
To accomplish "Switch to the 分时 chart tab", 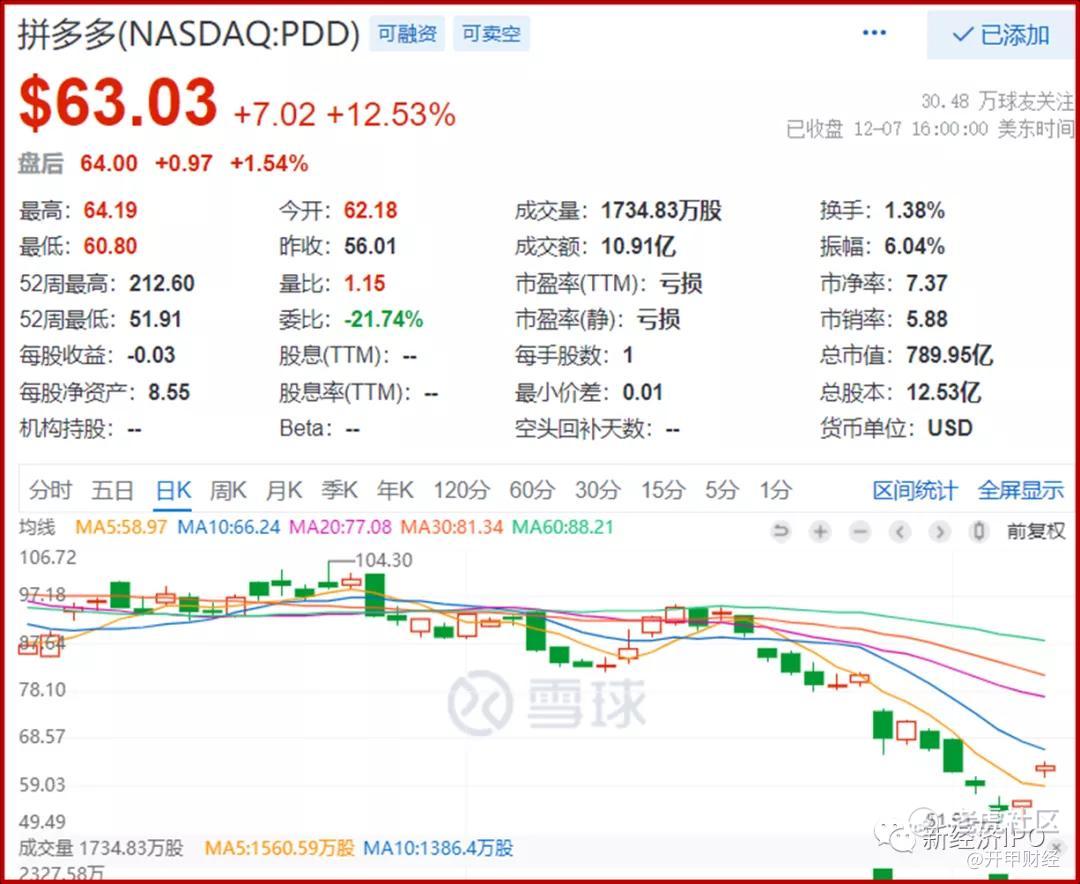I will [x=50, y=491].
